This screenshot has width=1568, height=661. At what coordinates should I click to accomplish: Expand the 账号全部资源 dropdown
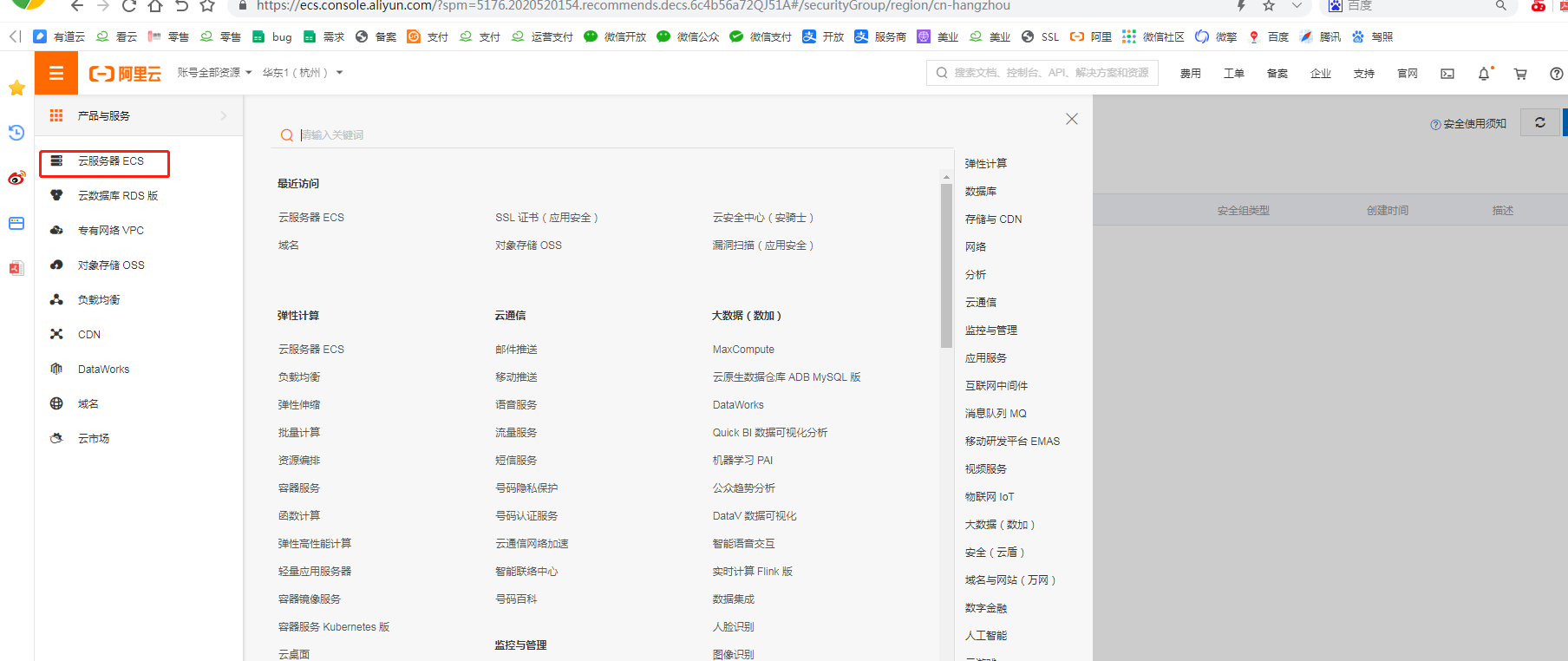click(x=214, y=73)
